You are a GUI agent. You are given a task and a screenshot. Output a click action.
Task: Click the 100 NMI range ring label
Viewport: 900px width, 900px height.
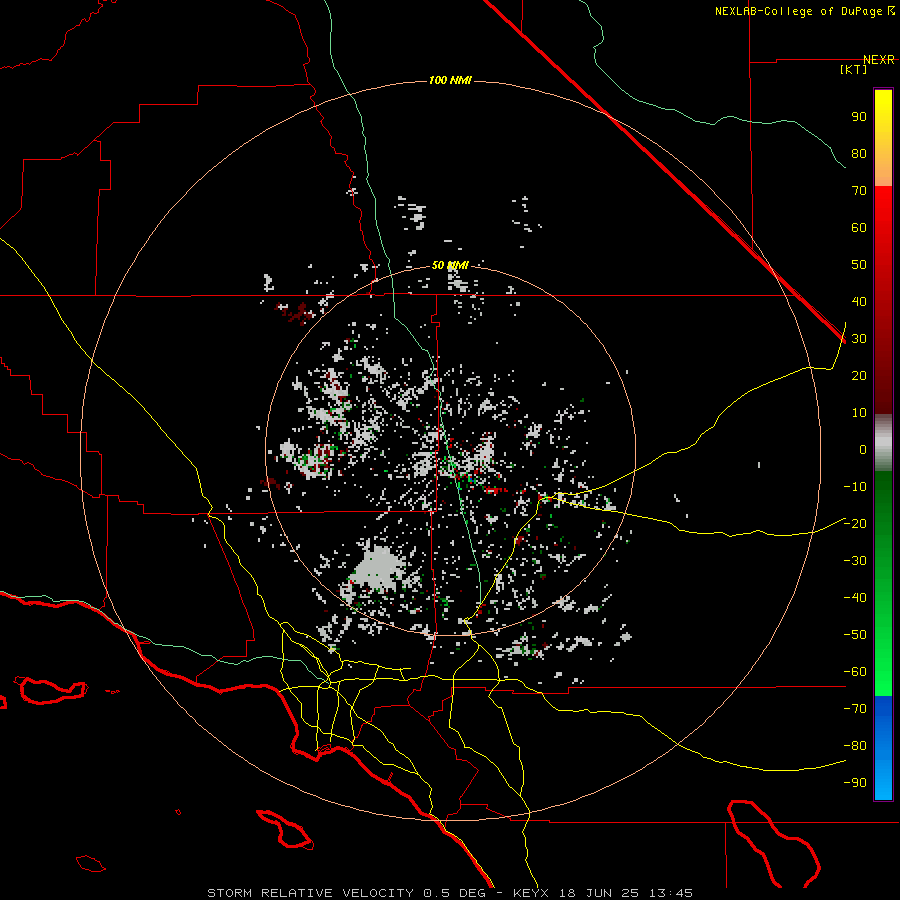pyautogui.click(x=450, y=80)
